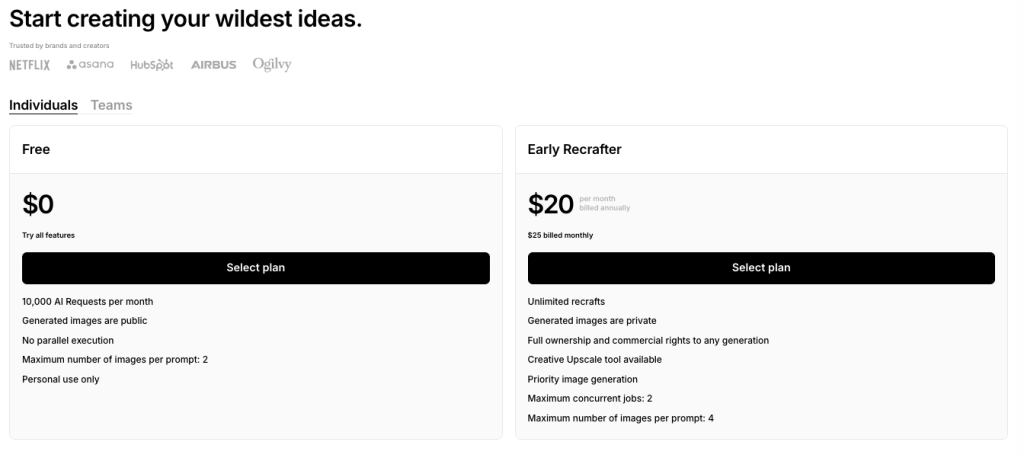Click the "Start creating your wildest ideas" headline
Image resolution: width=1024 pixels, height=458 pixels.
pyautogui.click(x=185, y=19)
